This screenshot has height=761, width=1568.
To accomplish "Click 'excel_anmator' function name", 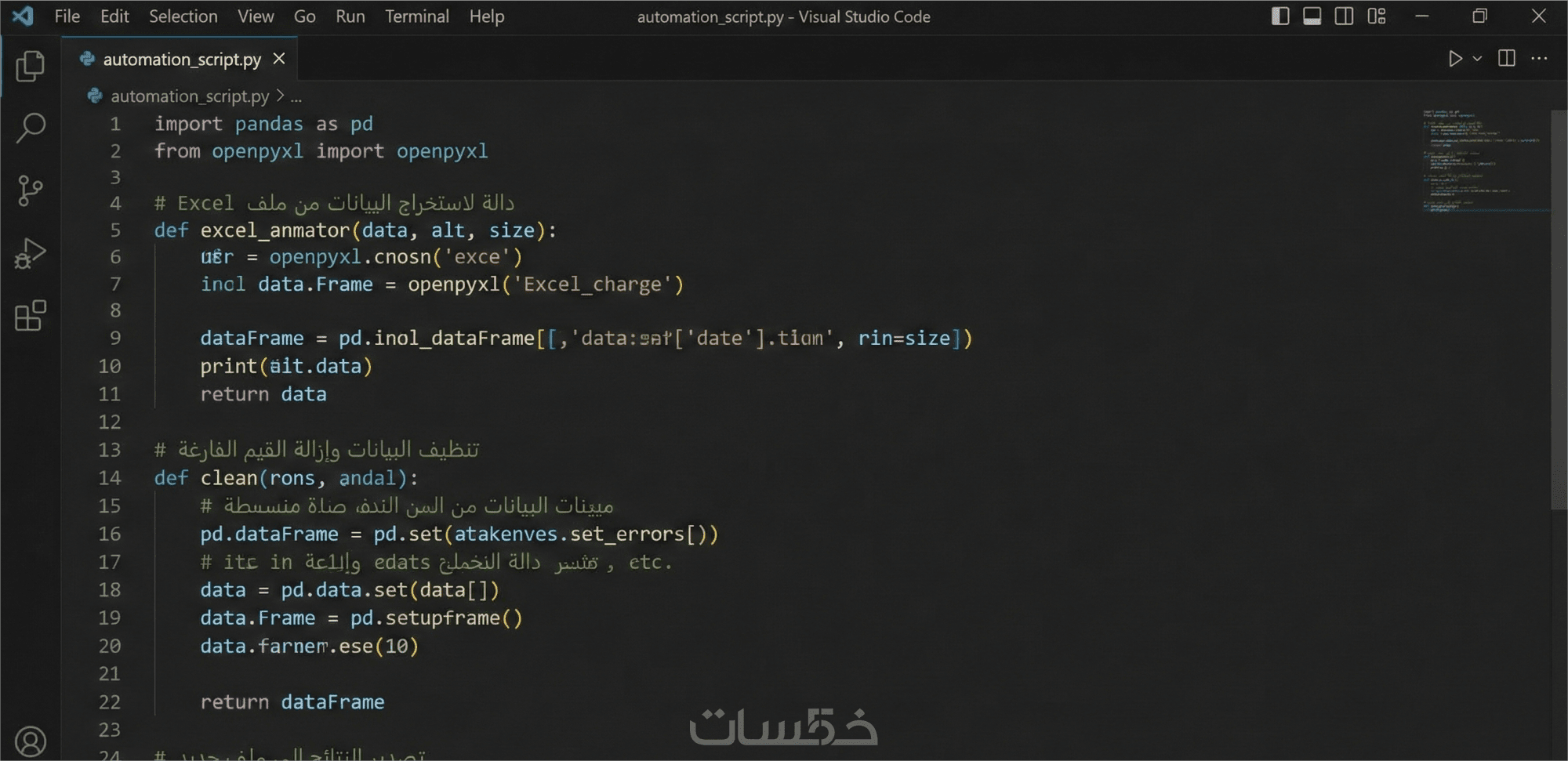I will coord(275,230).
